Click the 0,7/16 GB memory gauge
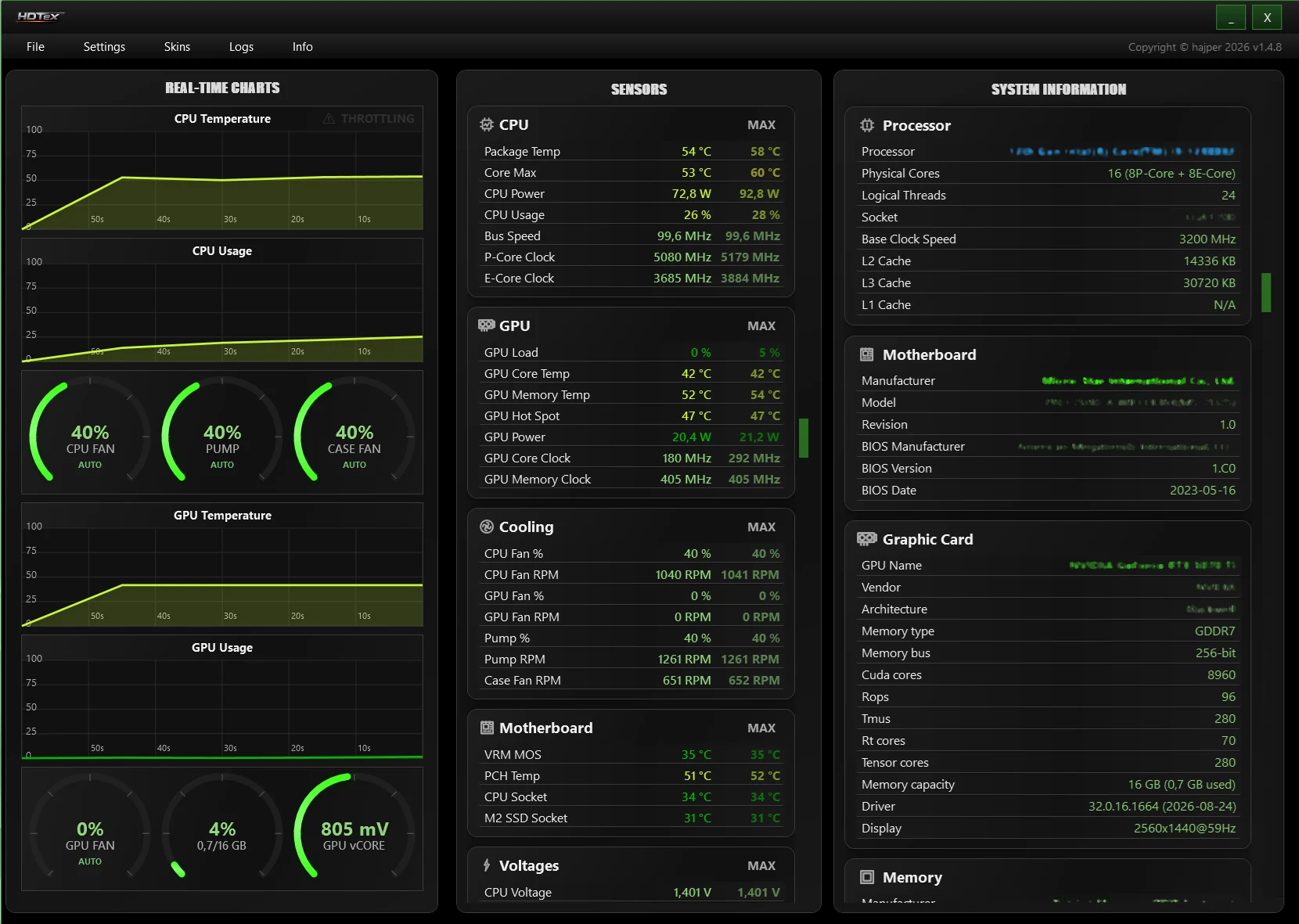1299x924 pixels. click(x=222, y=829)
